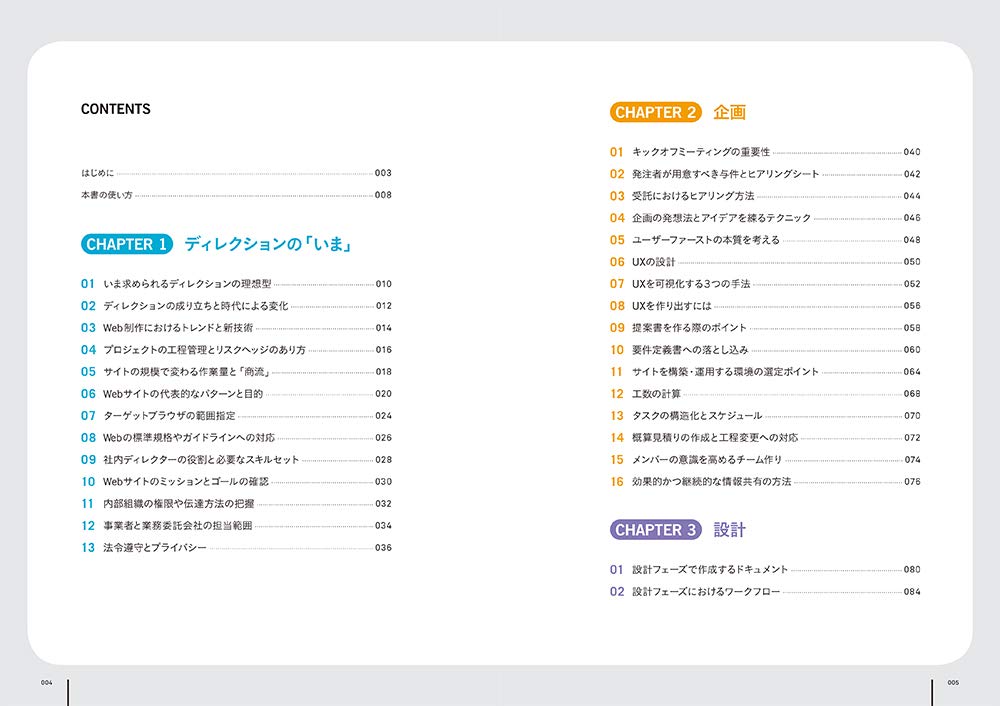Click 工数の計算 entry
The height and width of the screenshot is (706, 1000).
click(765, 394)
